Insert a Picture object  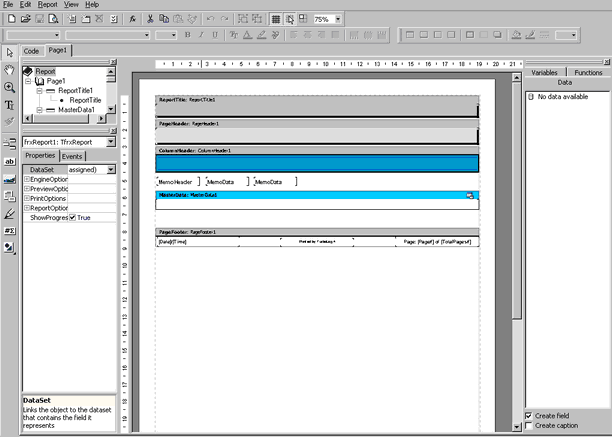(x=10, y=179)
